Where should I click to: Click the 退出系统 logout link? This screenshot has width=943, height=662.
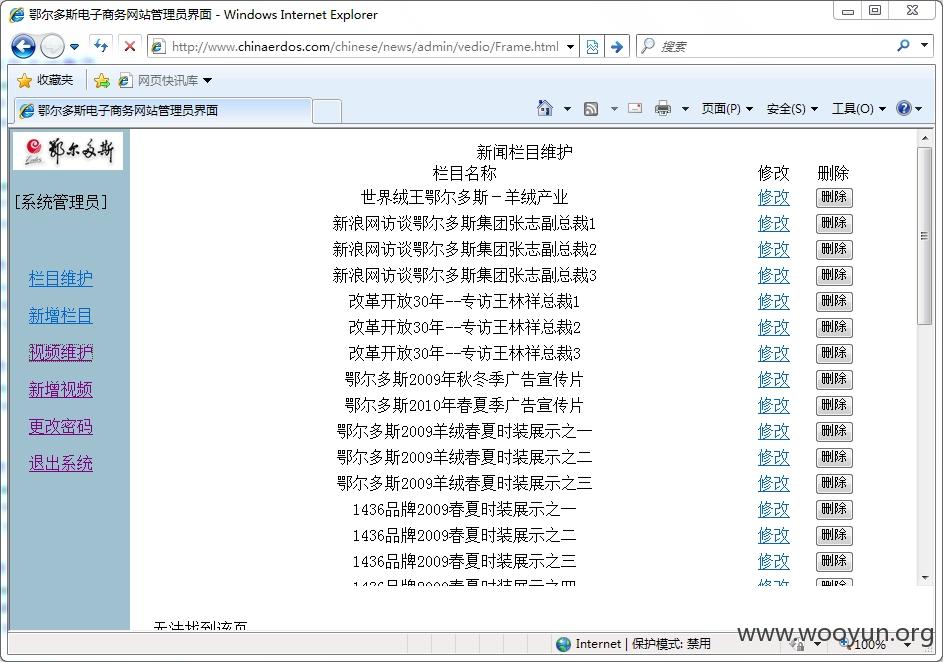[61, 464]
